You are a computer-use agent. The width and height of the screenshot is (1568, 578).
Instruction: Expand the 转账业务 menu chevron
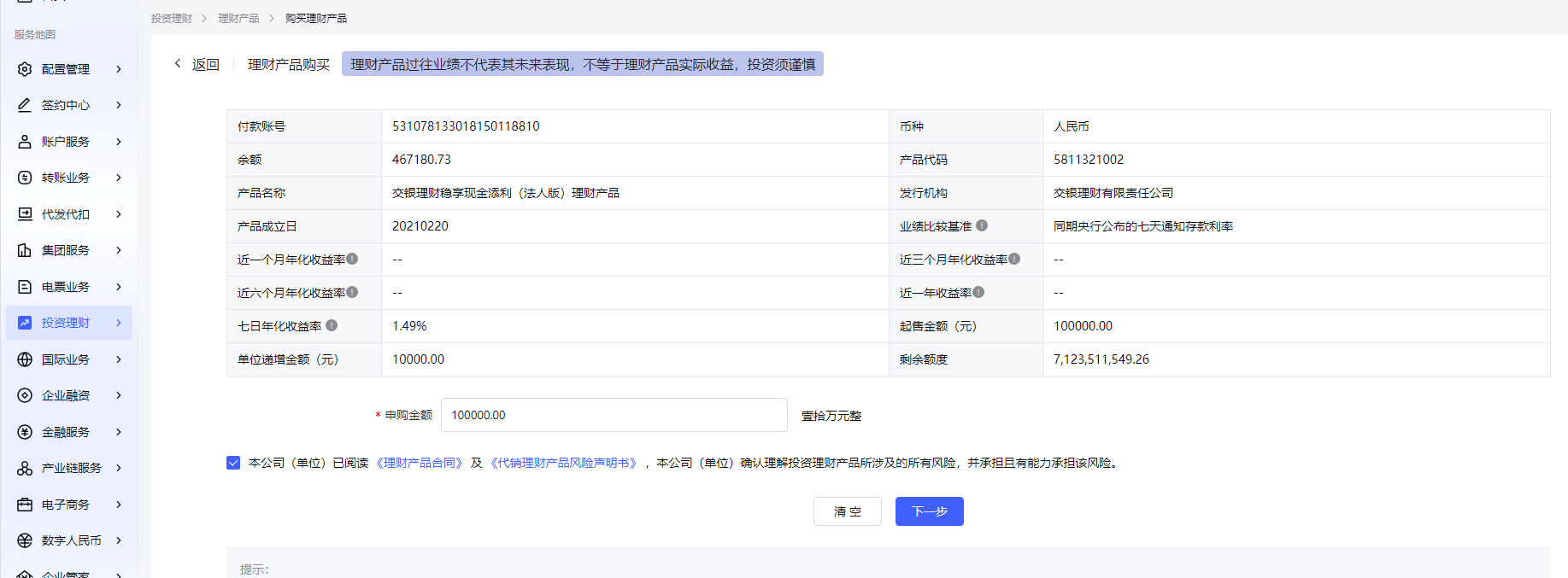[x=119, y=178]
